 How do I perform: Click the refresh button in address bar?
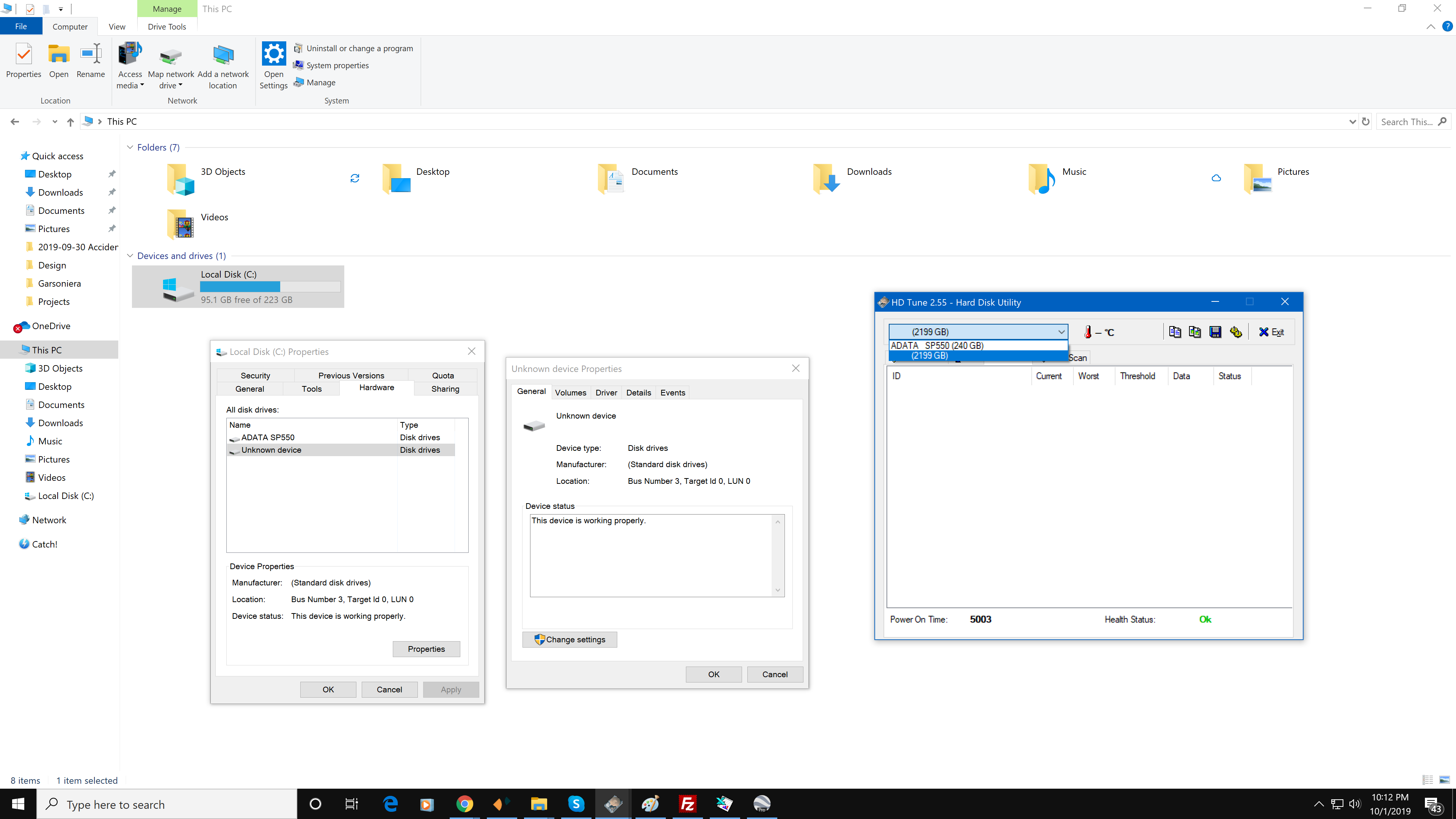pos(1365,121)
